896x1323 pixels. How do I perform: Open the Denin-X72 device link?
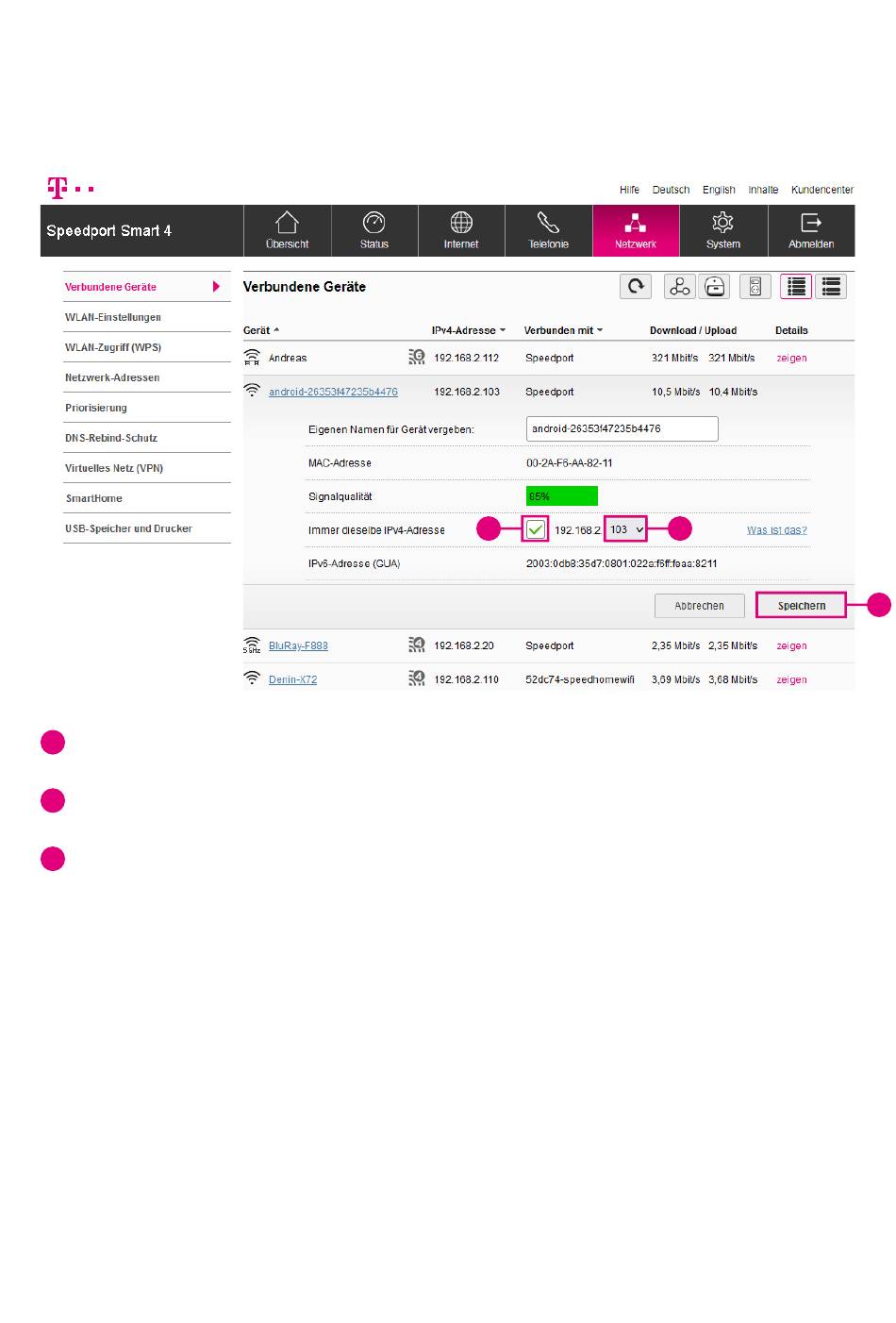coord(292,679)
